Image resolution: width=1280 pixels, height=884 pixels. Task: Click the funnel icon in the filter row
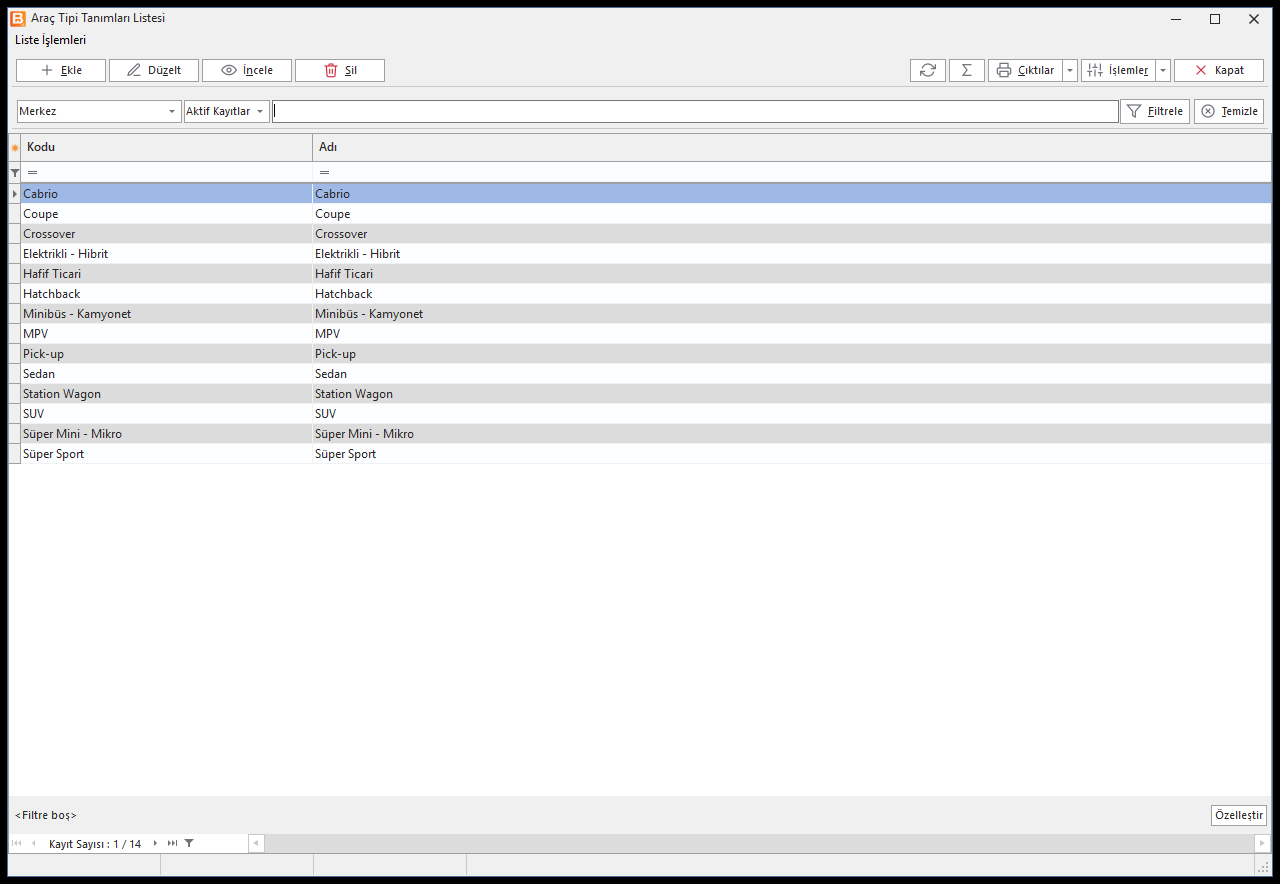coord(14,173)
